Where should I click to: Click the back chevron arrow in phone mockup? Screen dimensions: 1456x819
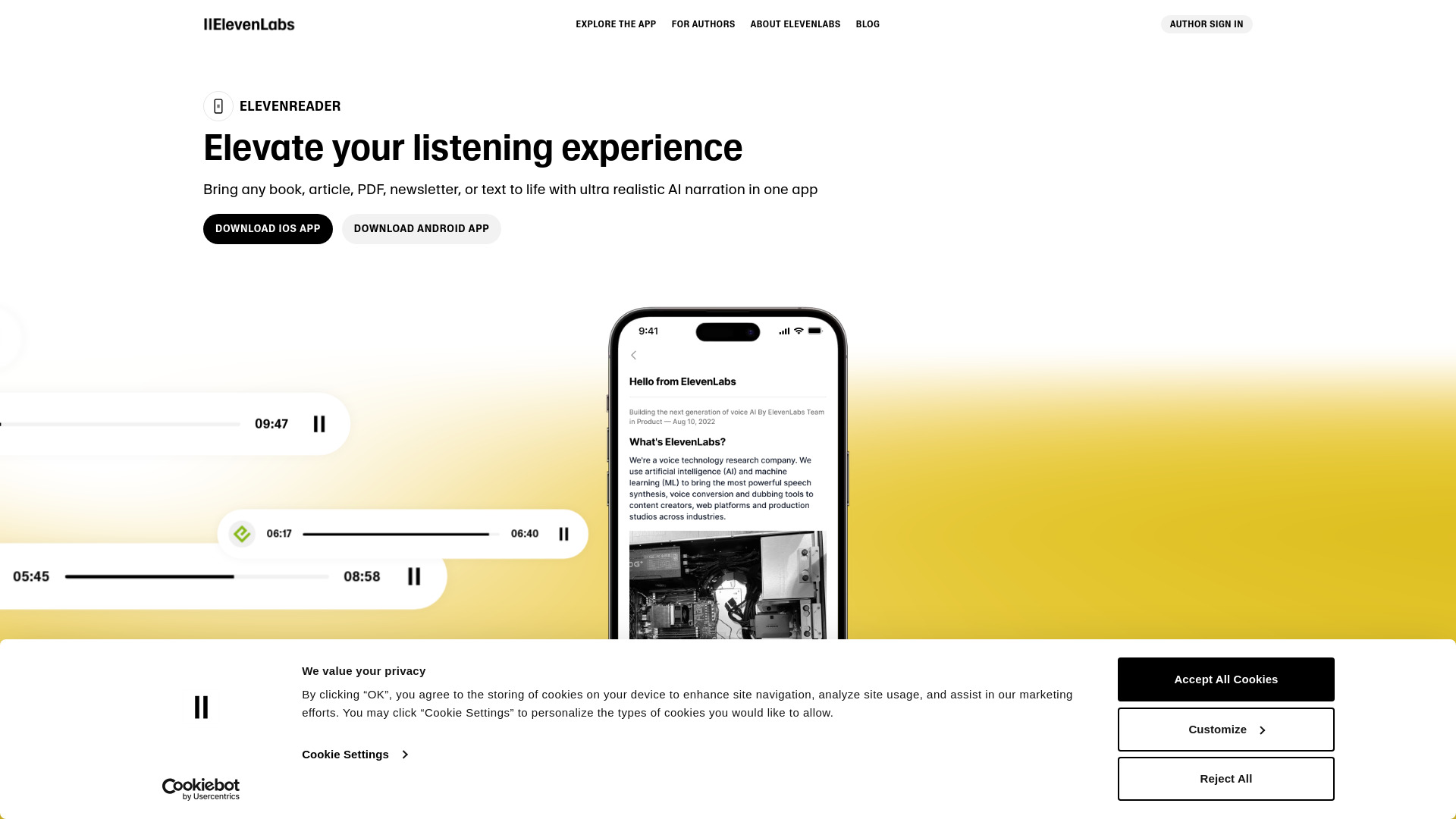coord(634,354)
